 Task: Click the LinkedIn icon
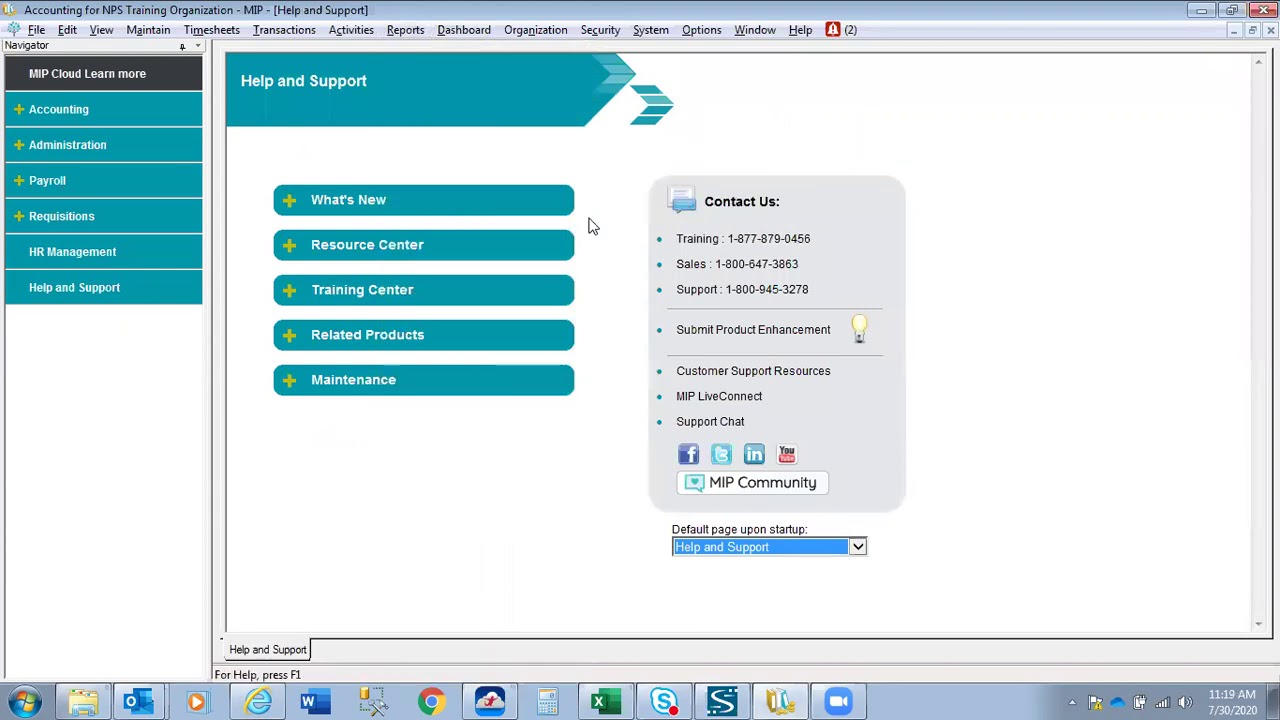coord(754,455)
